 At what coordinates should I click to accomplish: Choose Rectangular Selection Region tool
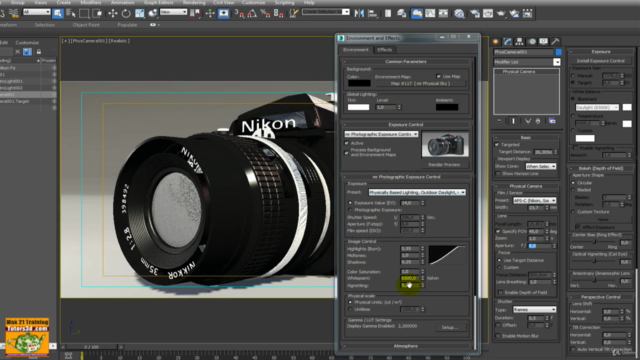point(84,13)
